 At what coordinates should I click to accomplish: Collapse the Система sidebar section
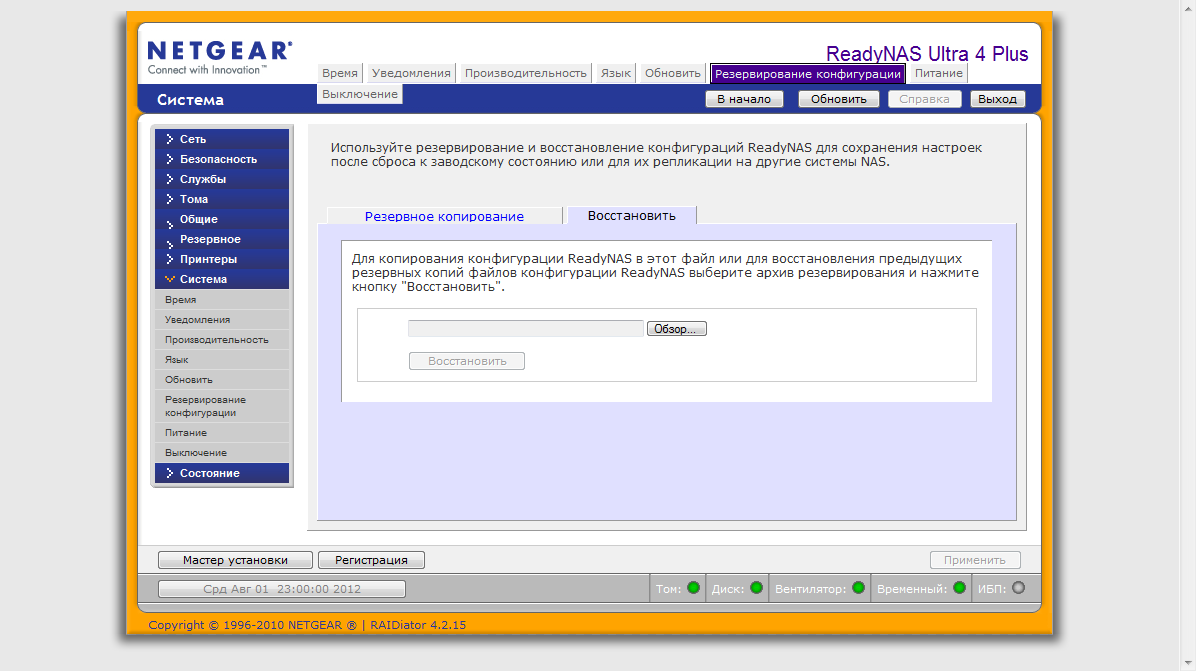[222, 278]
